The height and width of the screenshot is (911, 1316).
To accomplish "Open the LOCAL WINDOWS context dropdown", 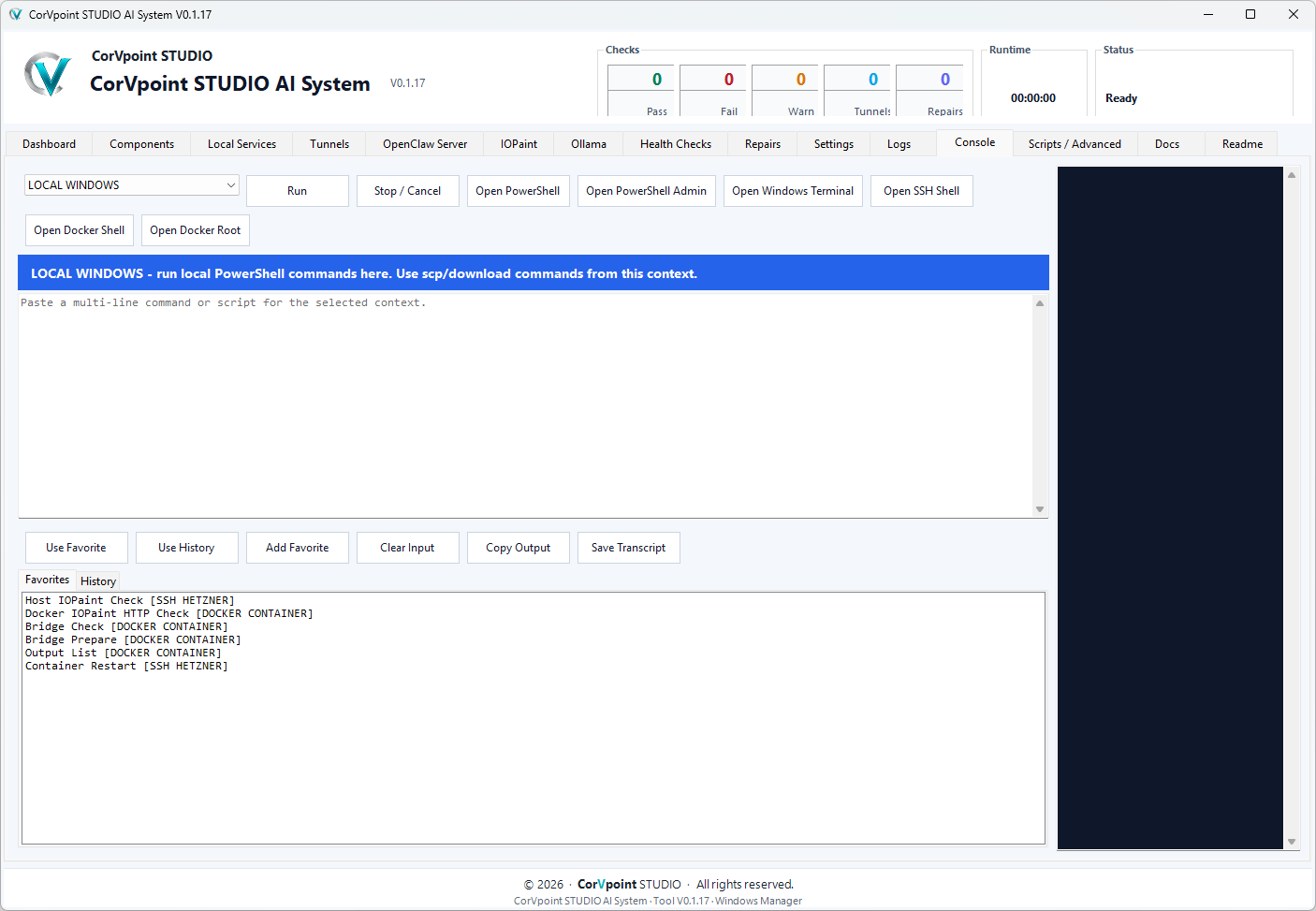I will pyautogui.click(x=132, y=185).
